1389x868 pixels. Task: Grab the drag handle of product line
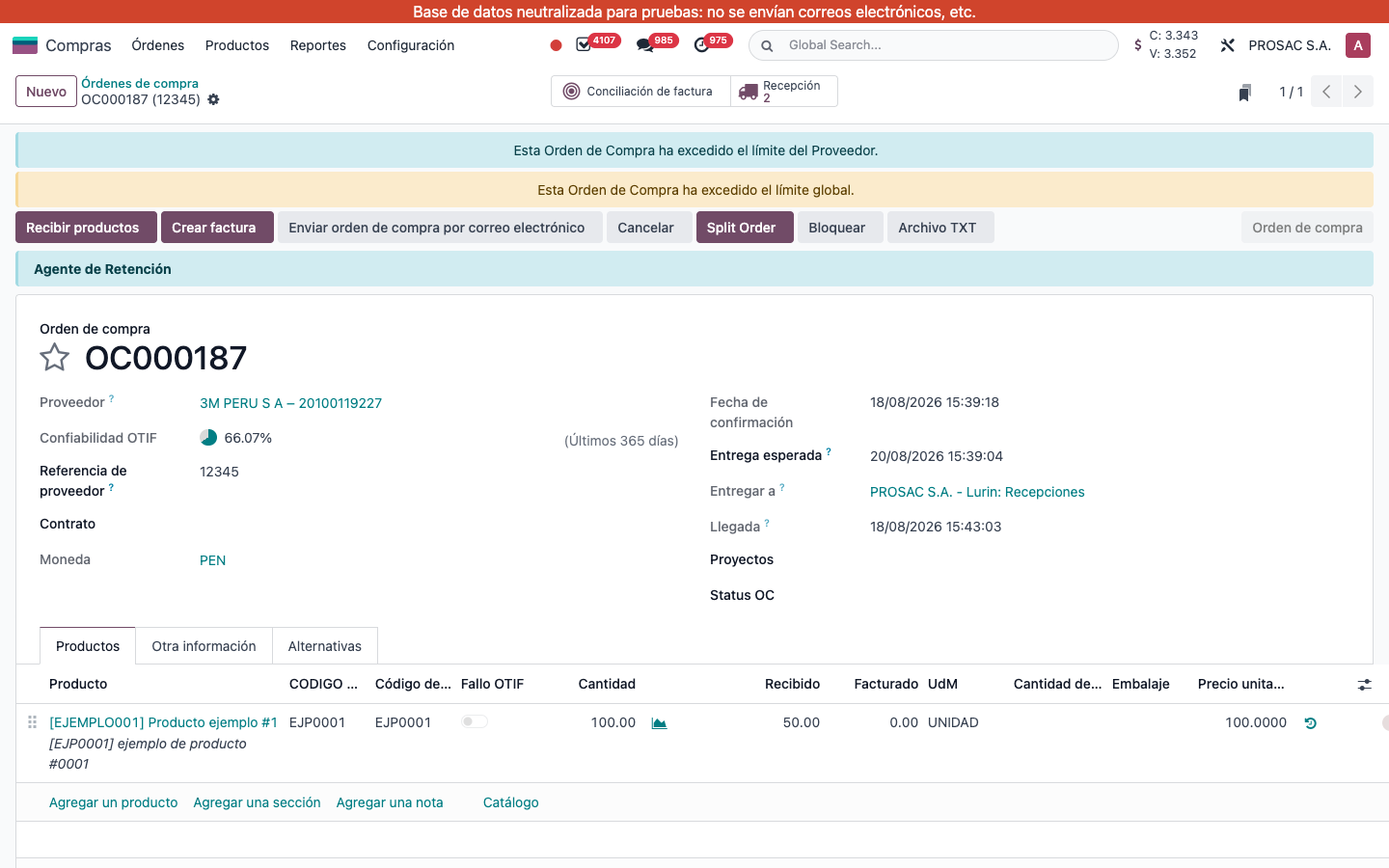[x=32, y=722]
